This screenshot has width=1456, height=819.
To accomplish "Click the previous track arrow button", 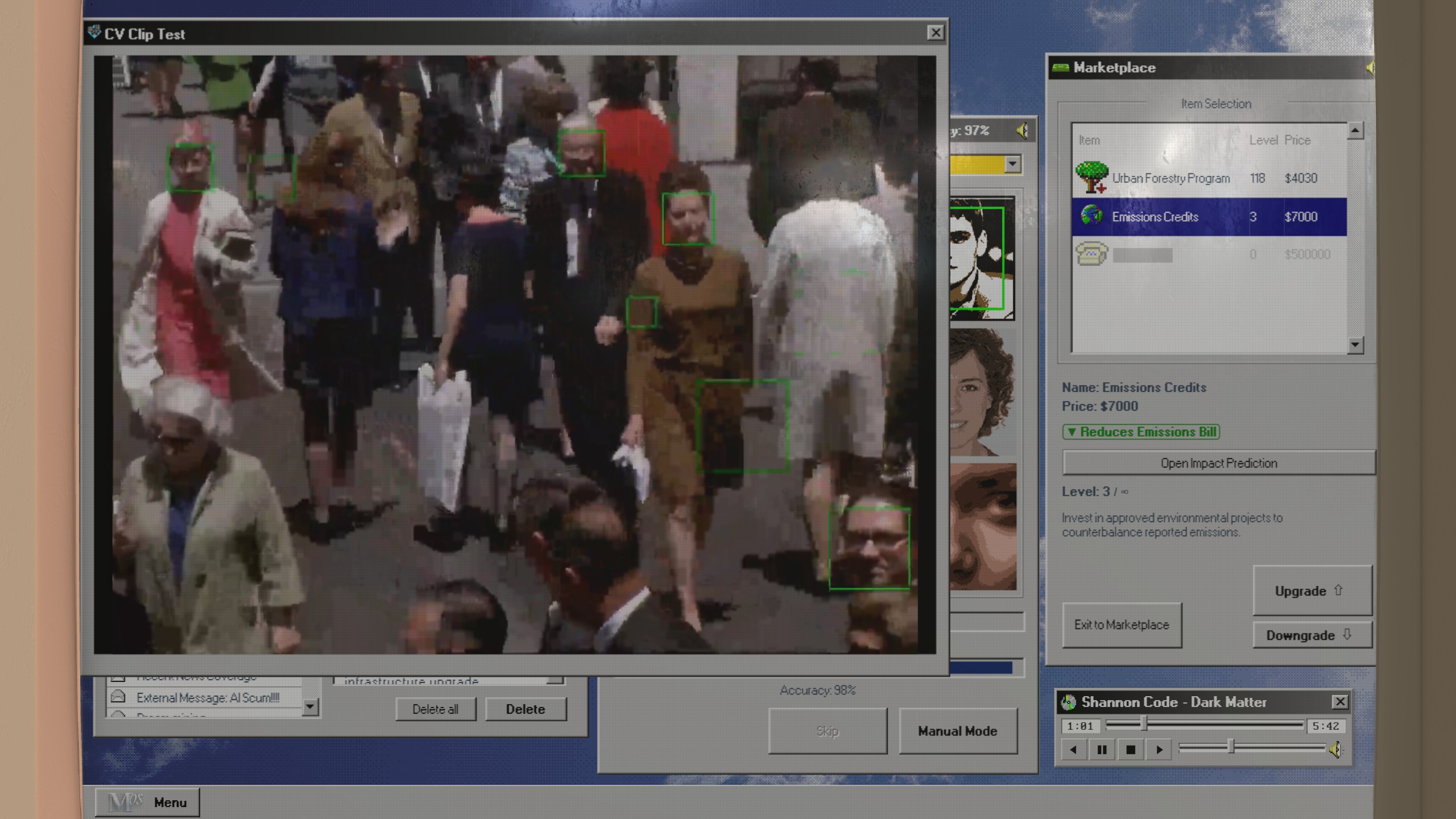I will pos(1073,750).
